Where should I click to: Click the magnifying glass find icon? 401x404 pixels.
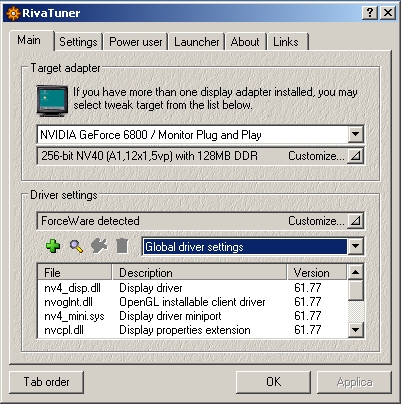click(x=76, y=247)
